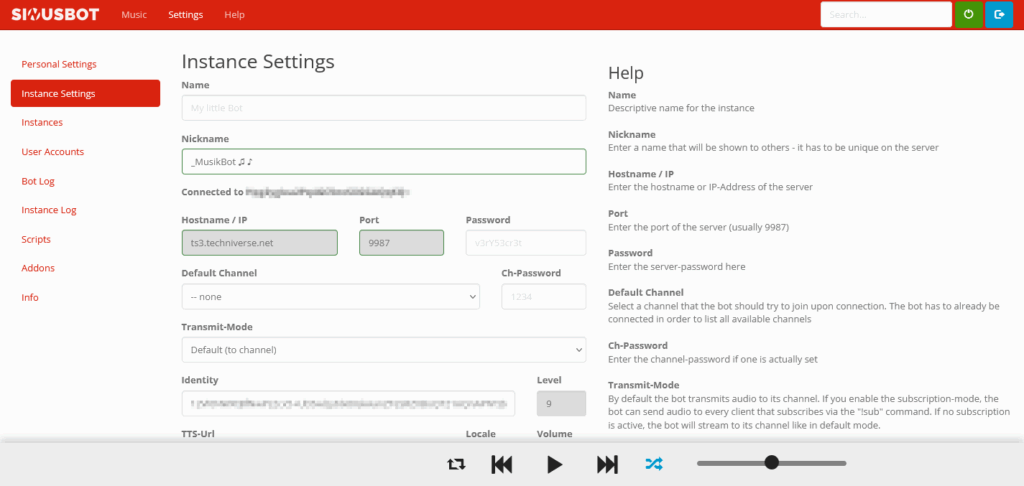1024x486 pixels.
Task: Adjust the playback volume slider
Action: click(x=771, y=462)
